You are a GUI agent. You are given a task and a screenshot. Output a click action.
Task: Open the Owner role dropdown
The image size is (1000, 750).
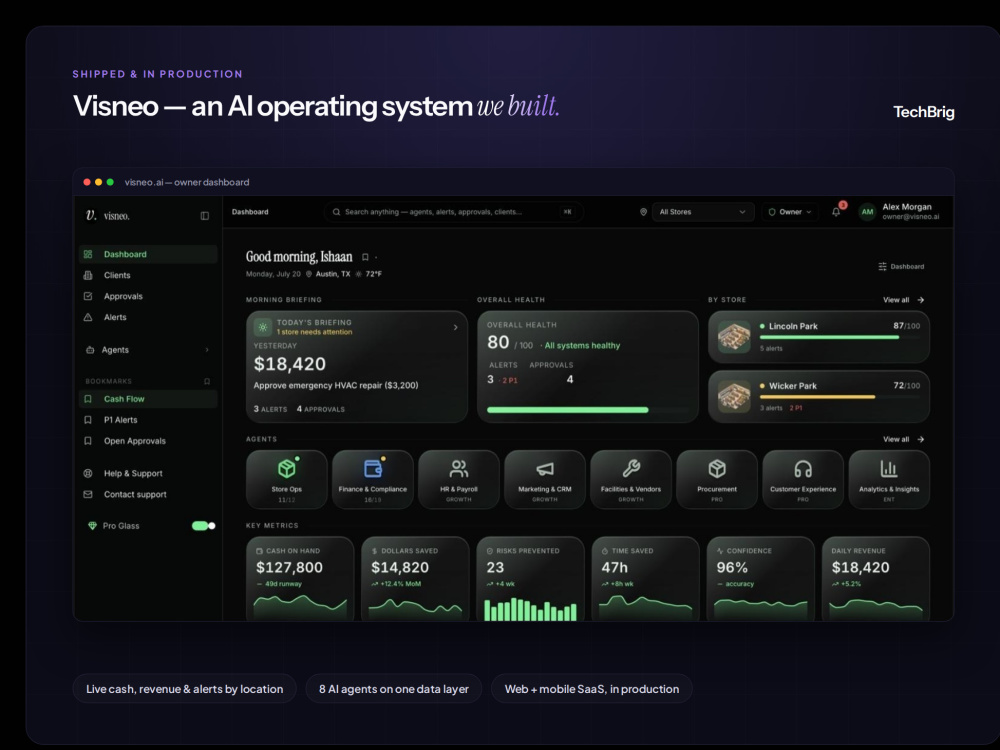790,212
